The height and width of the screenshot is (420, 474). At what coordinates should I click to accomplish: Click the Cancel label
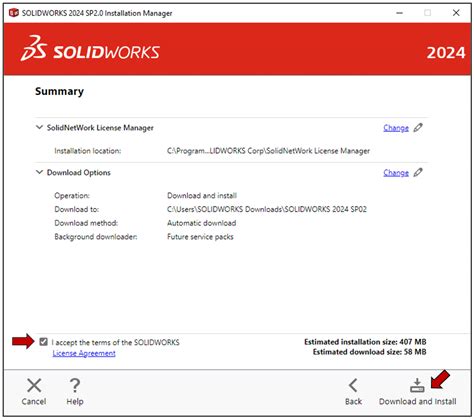tap(34, 401)
